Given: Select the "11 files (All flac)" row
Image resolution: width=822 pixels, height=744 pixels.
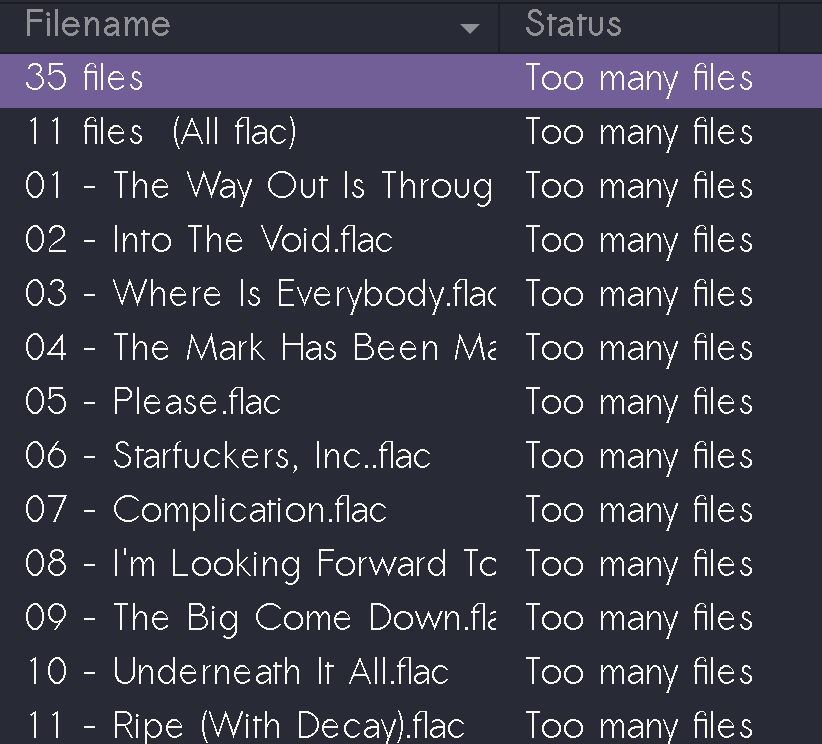Looking at the screenshot, I should [200, 131].
